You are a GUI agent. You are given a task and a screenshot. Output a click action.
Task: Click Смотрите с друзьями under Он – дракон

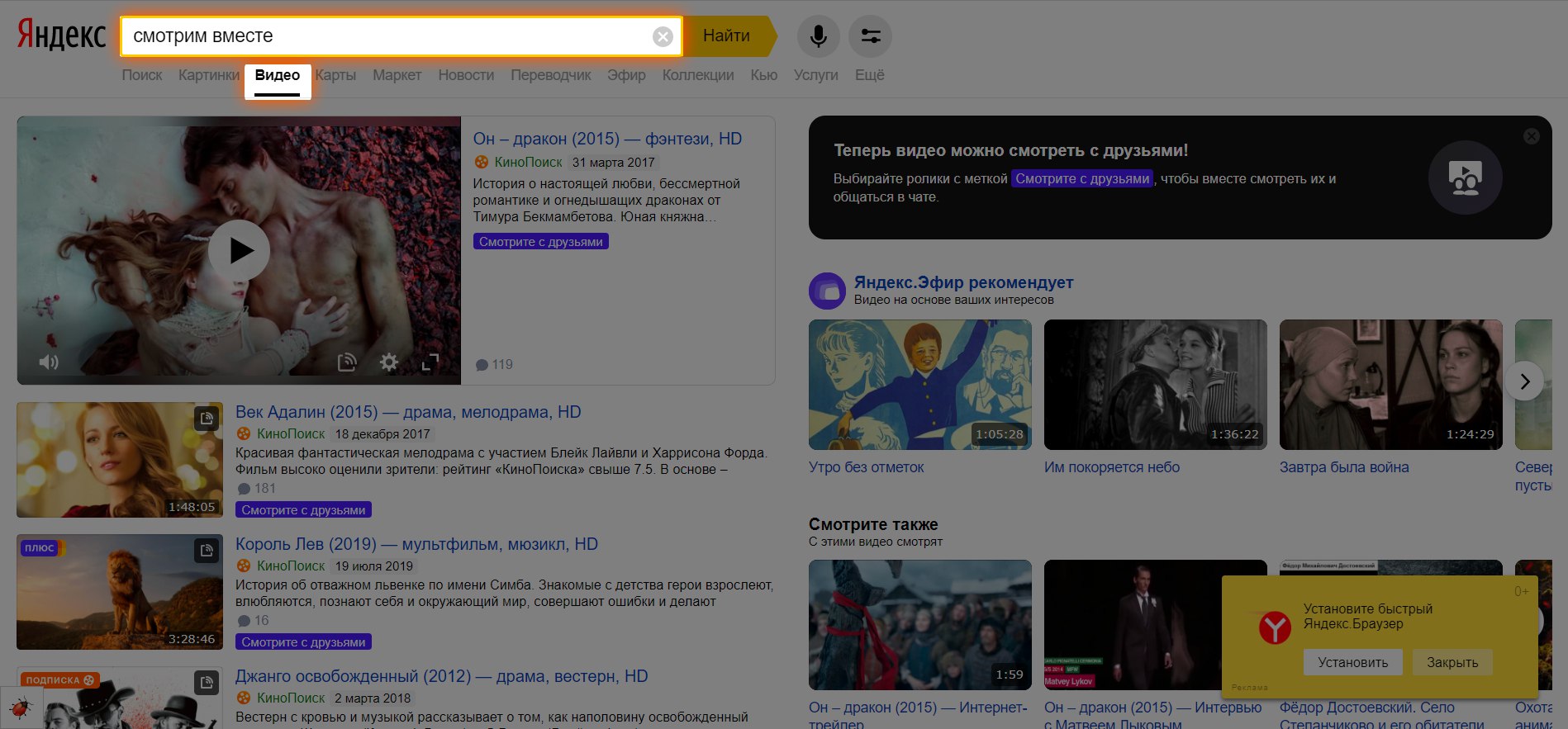tap(541, 242)
